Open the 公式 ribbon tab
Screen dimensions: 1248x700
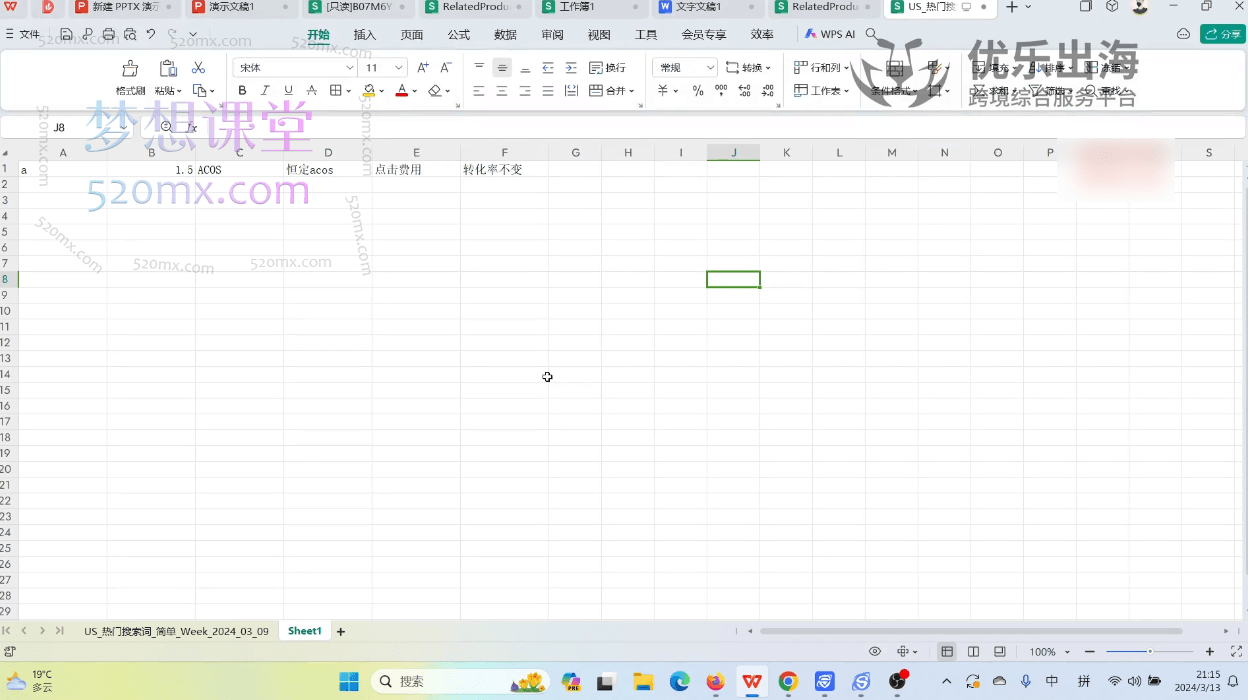click(x=458, y=35)
